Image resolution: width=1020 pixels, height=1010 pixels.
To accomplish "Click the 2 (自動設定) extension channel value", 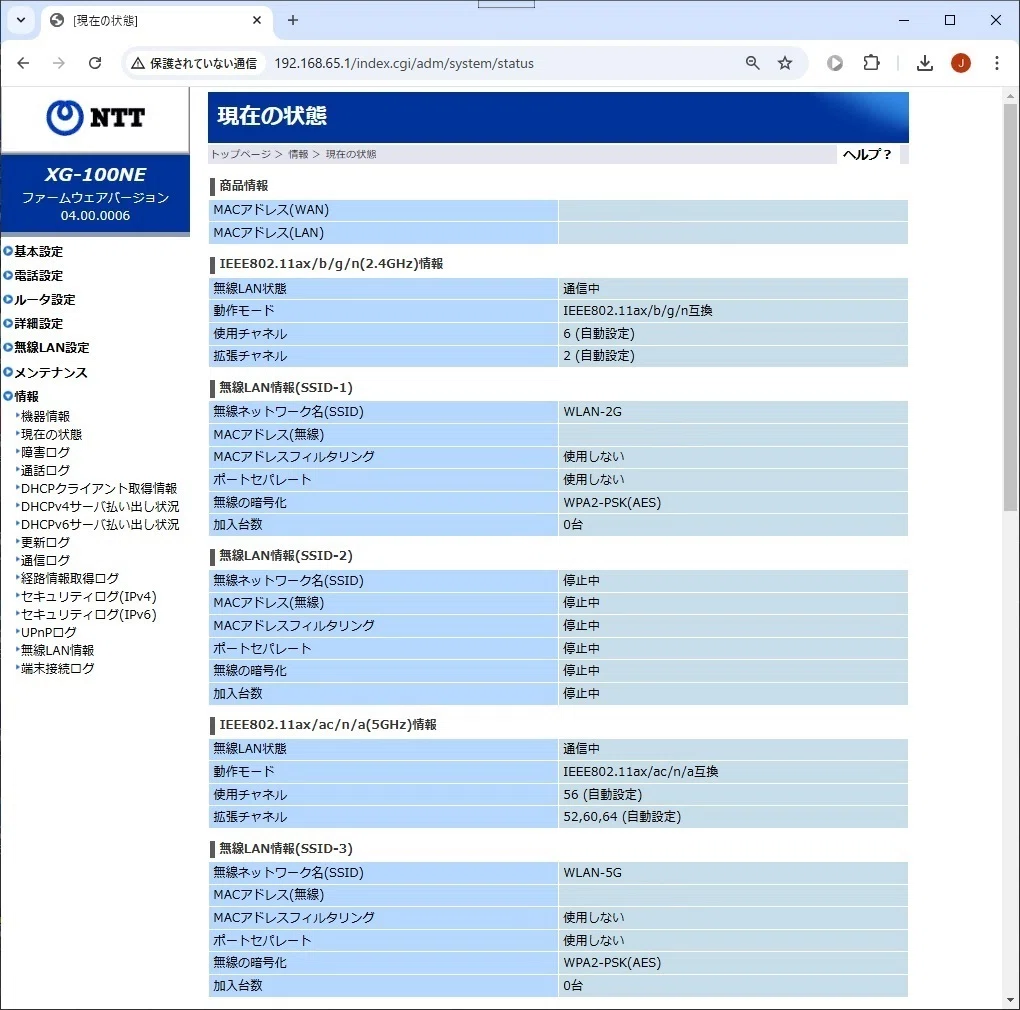I will point(598,356).
